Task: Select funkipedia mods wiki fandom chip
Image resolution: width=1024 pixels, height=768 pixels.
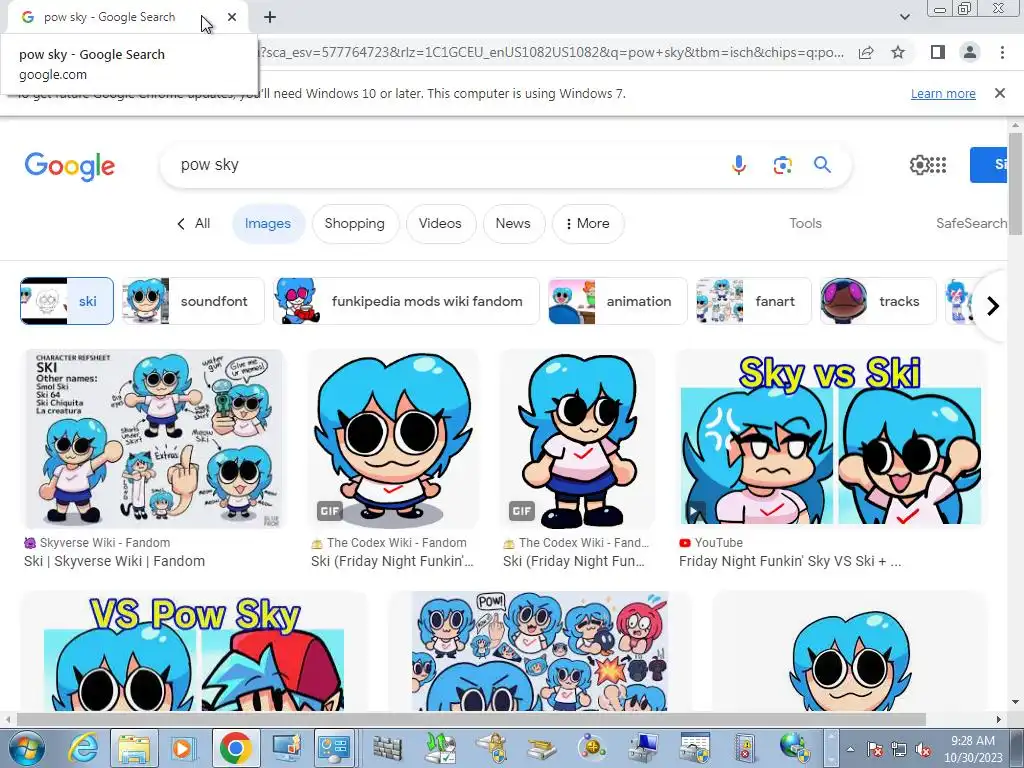Action: tap(406, 301)
